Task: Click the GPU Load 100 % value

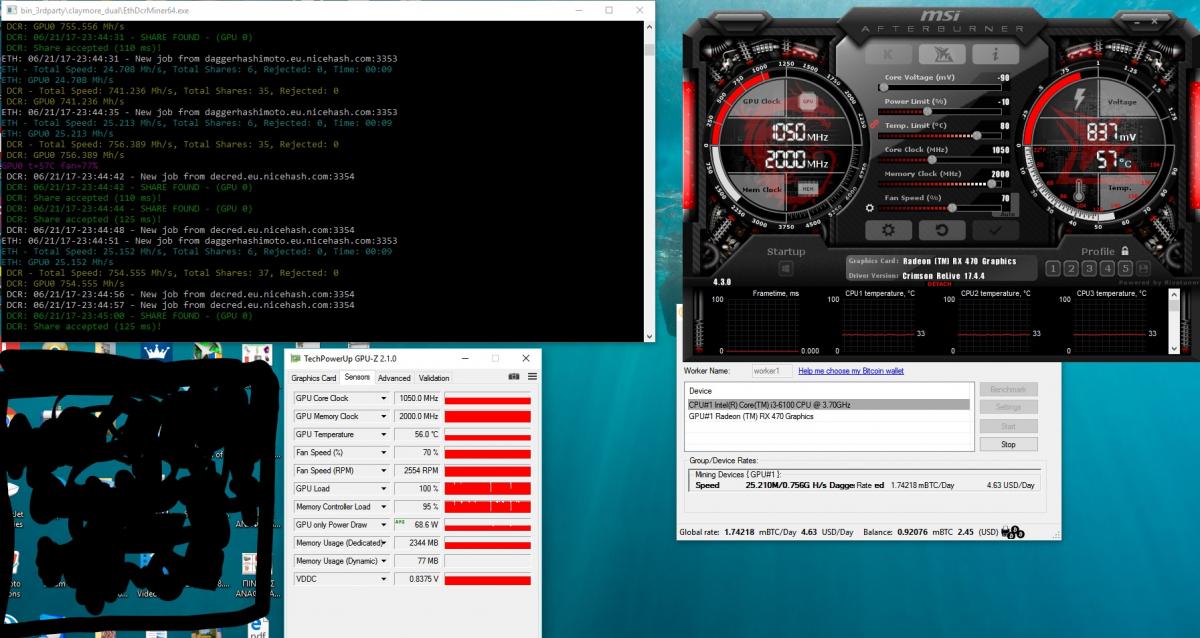Action: [417, 488]
